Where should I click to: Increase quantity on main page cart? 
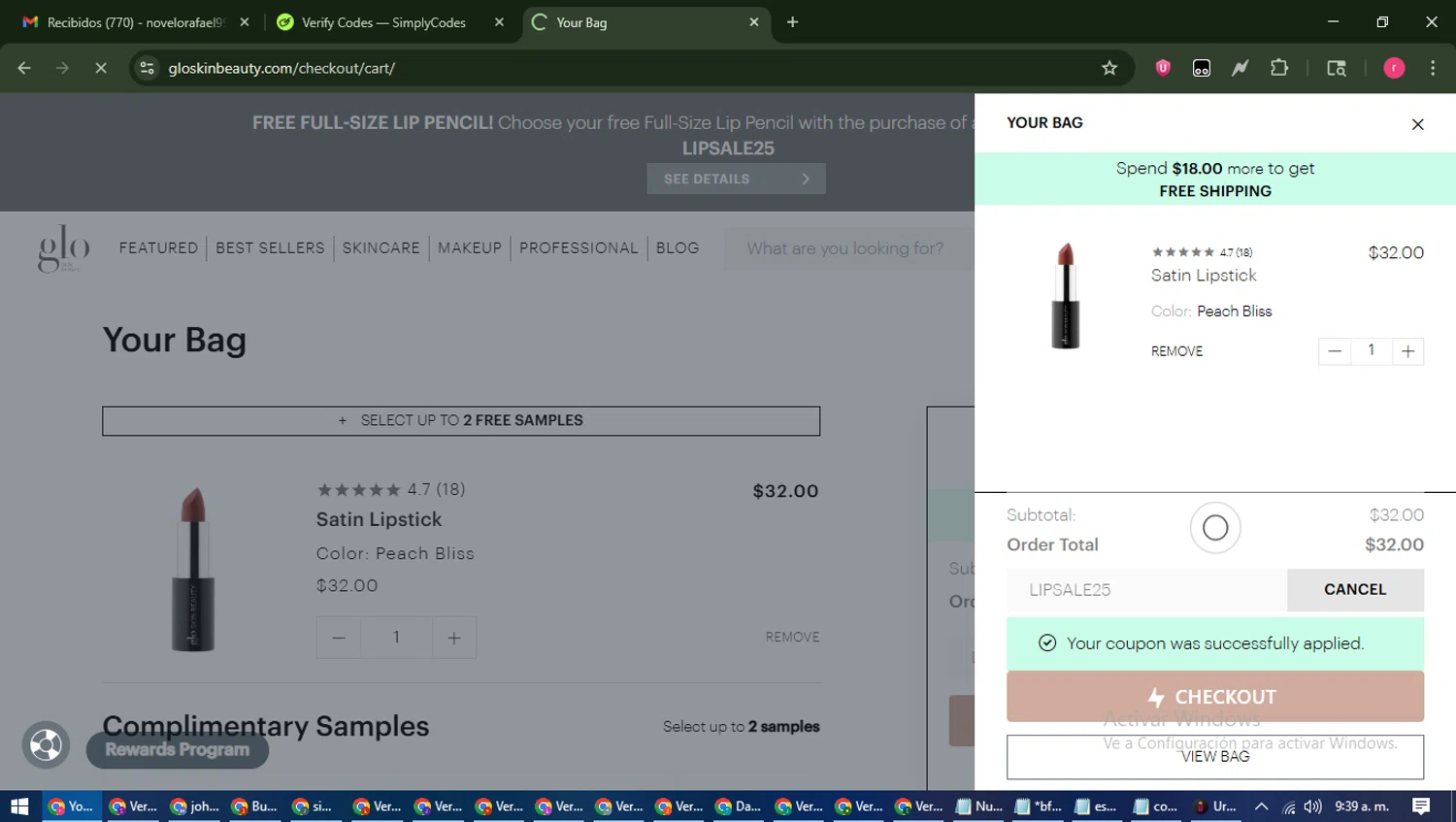click(453, 638)
